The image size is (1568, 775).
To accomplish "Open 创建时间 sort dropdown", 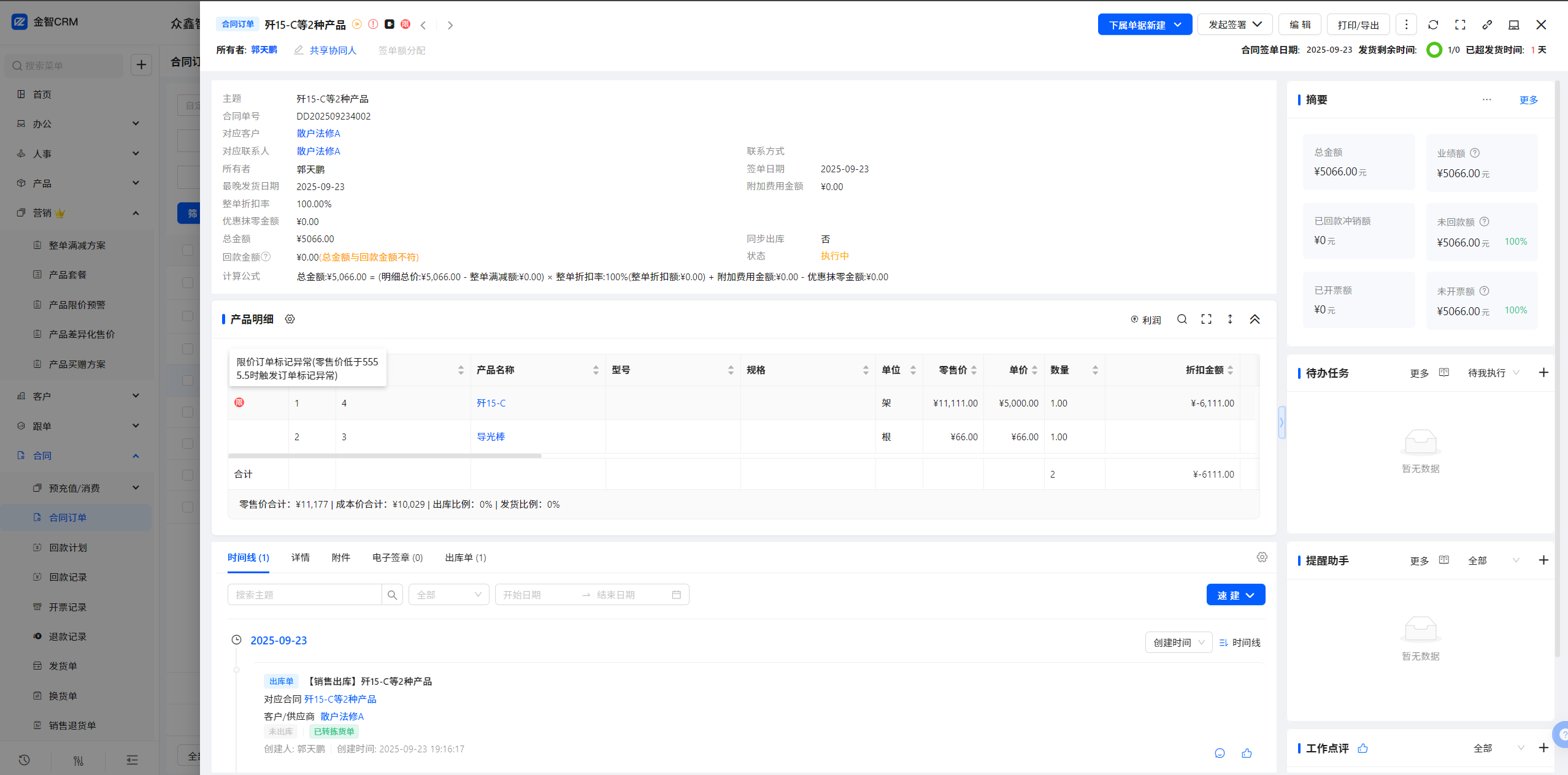I will click(1178, 643).
